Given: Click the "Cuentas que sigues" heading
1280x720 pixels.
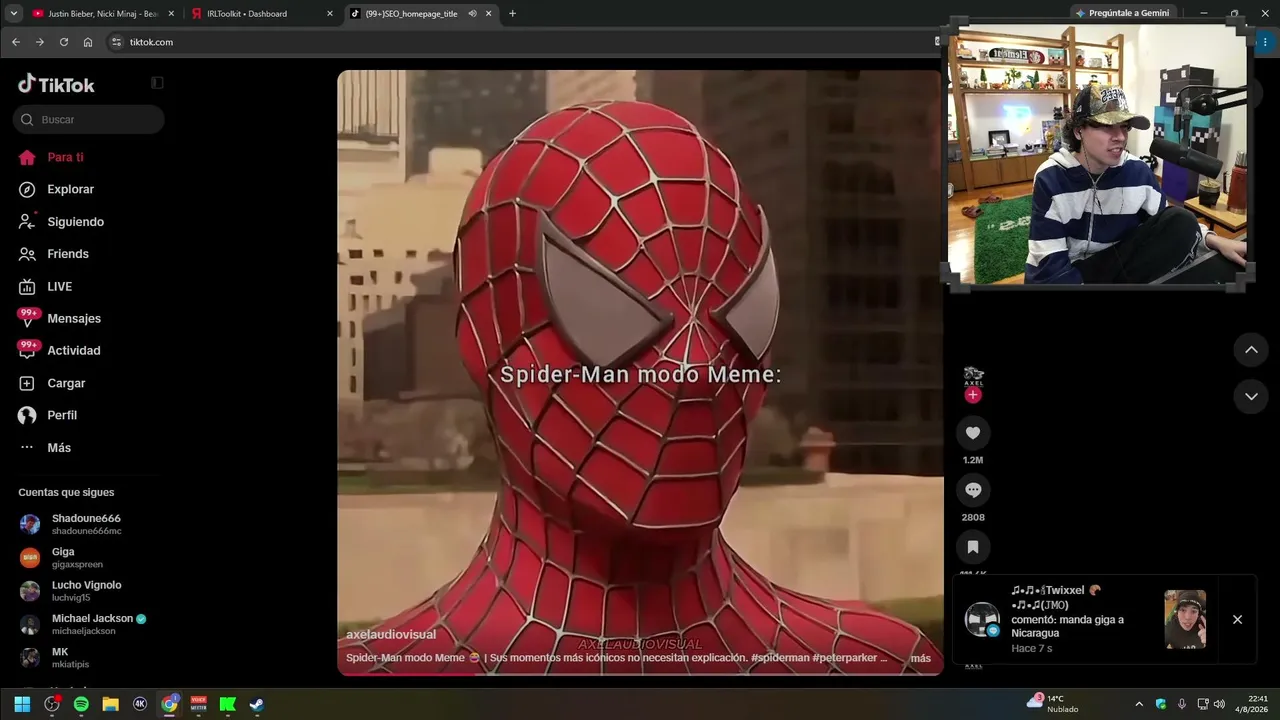Looking at the screenshot, I should [x=66, y=492].
